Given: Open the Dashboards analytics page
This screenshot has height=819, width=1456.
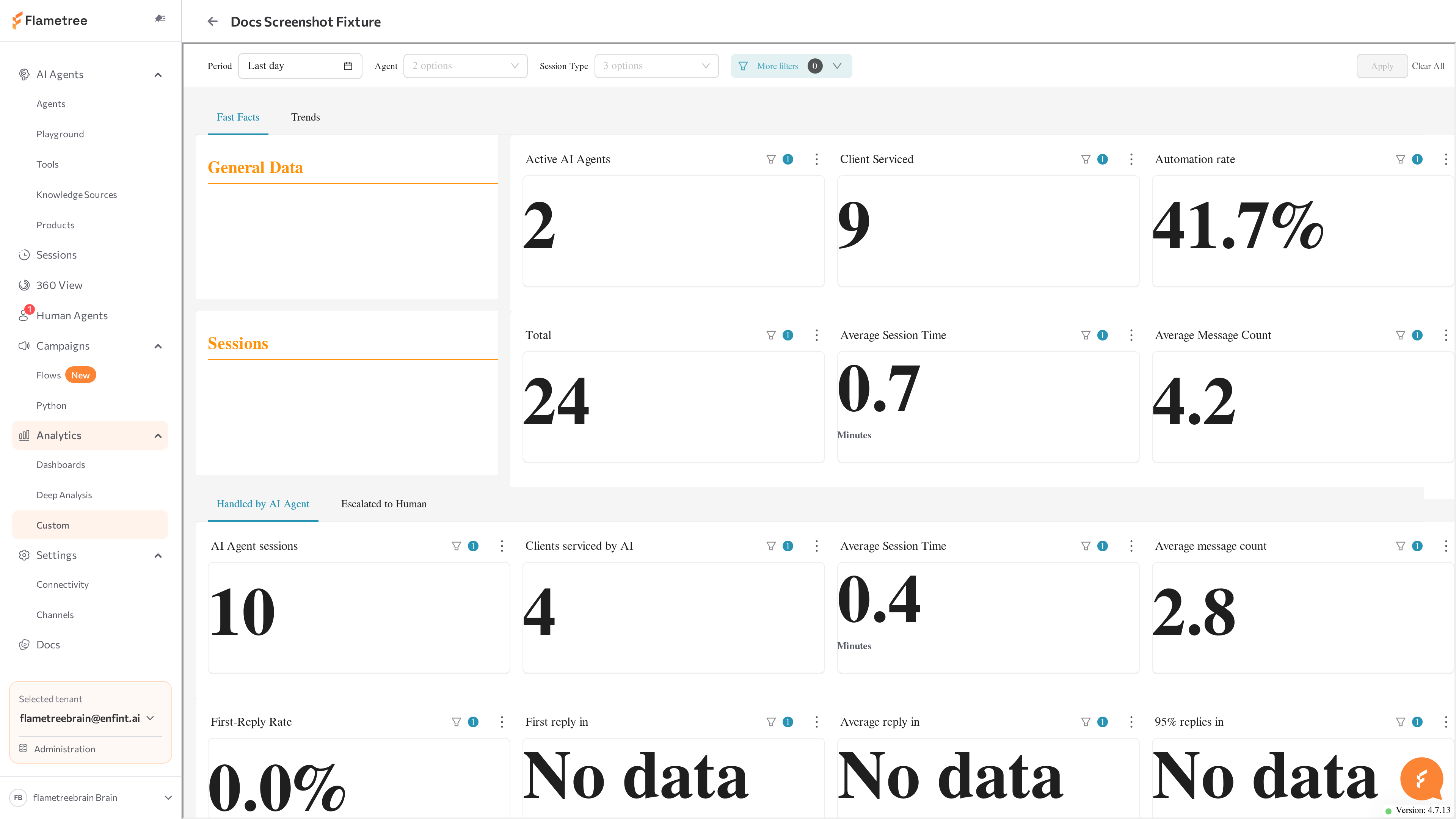Looking at the screenshot, I should (x=61, y=464).
